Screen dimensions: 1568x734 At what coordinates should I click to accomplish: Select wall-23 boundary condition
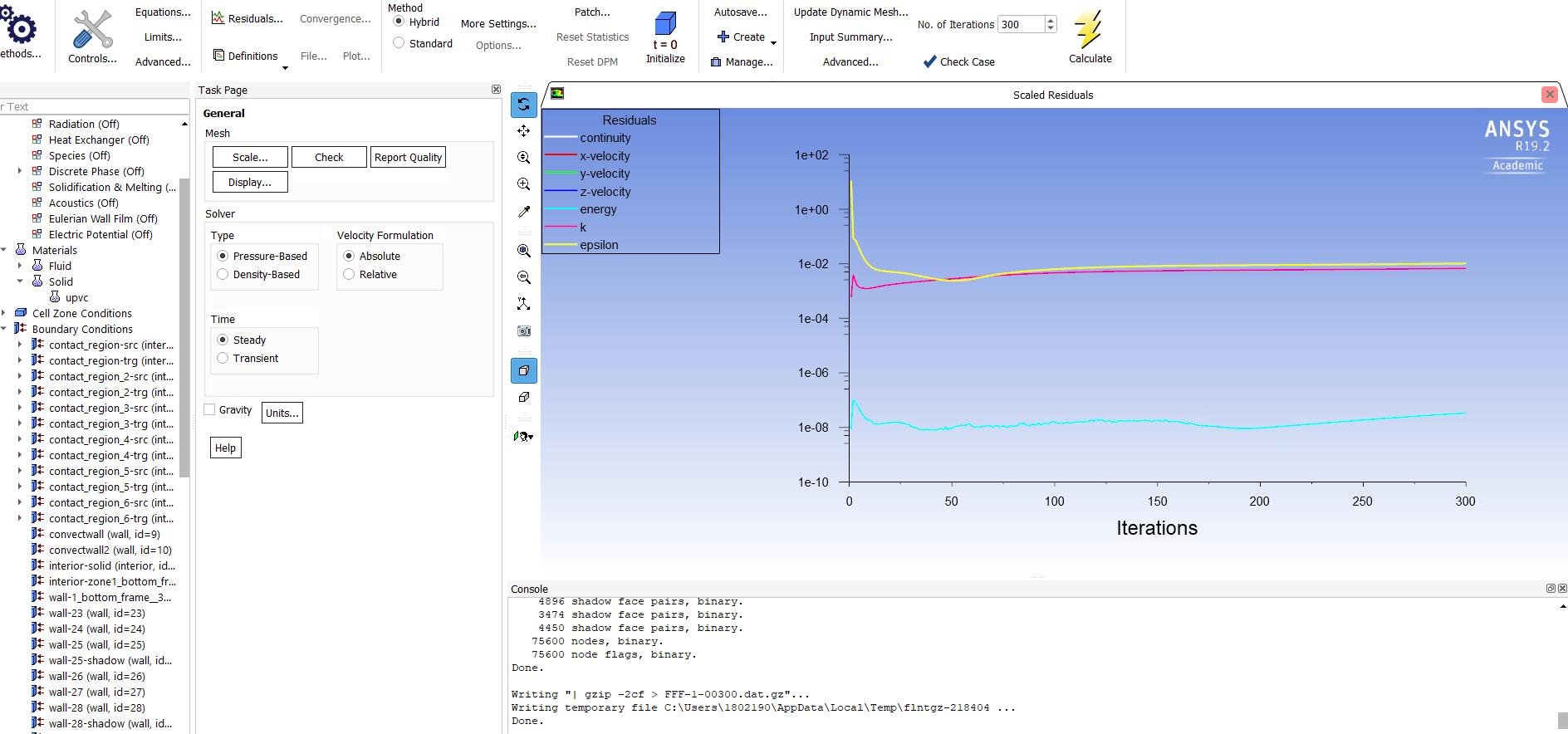coord(96,613)
